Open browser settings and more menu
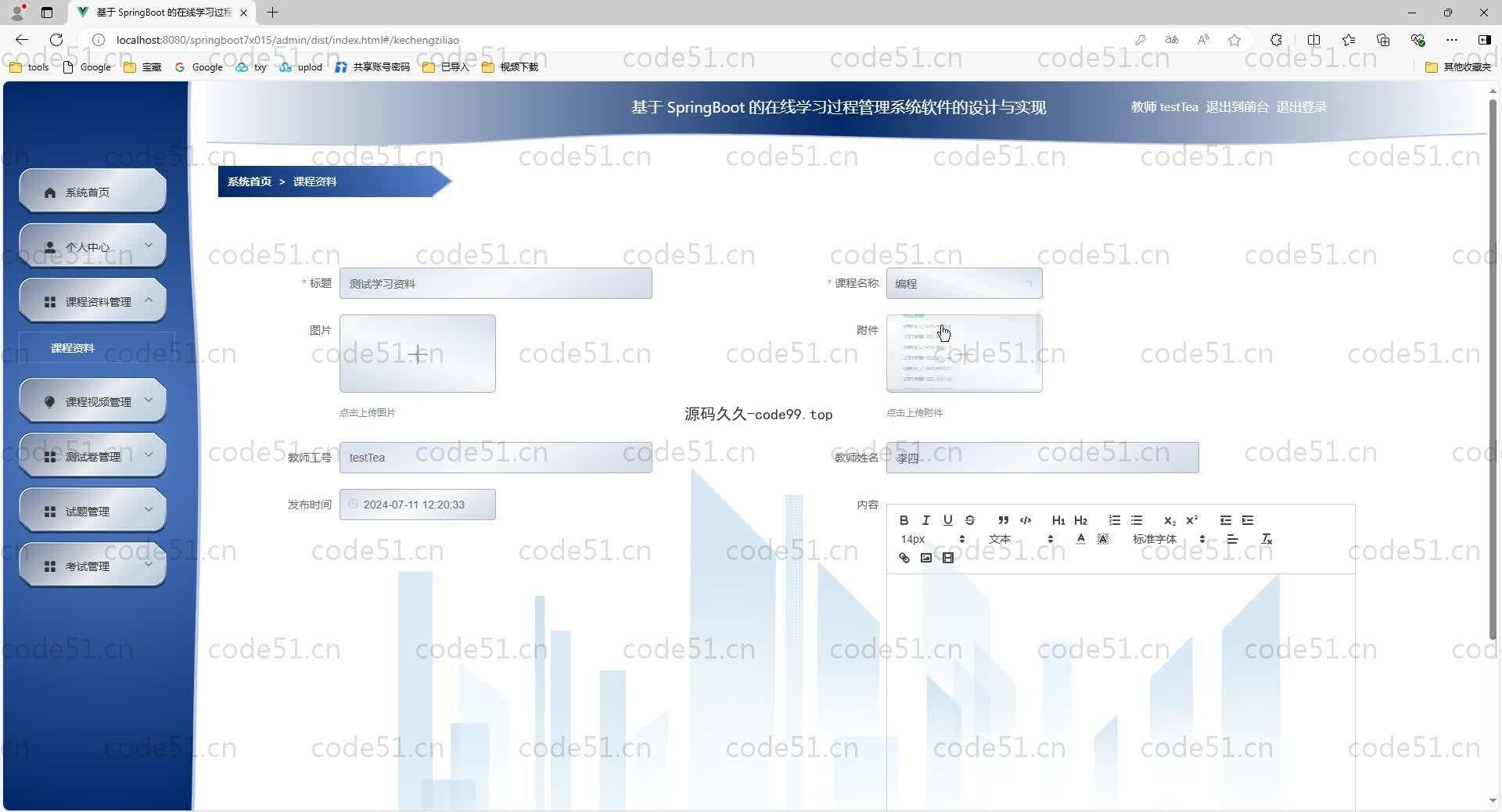The image size is (1502, 812). coord(1452,40)
